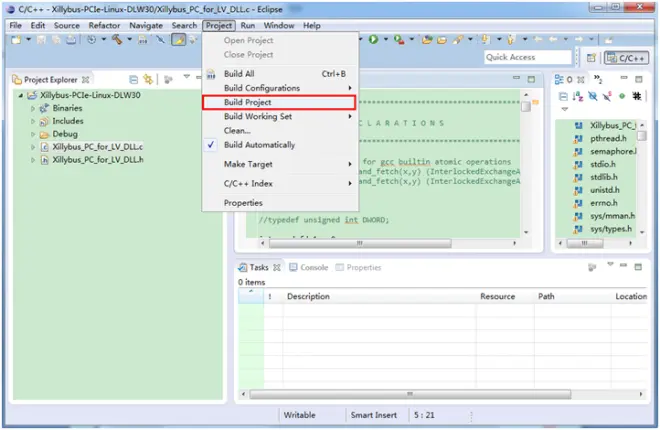
Task: Select Xillybus_PC_for_LV_DLL.c in Project Explorer
Action: (97, 147)
